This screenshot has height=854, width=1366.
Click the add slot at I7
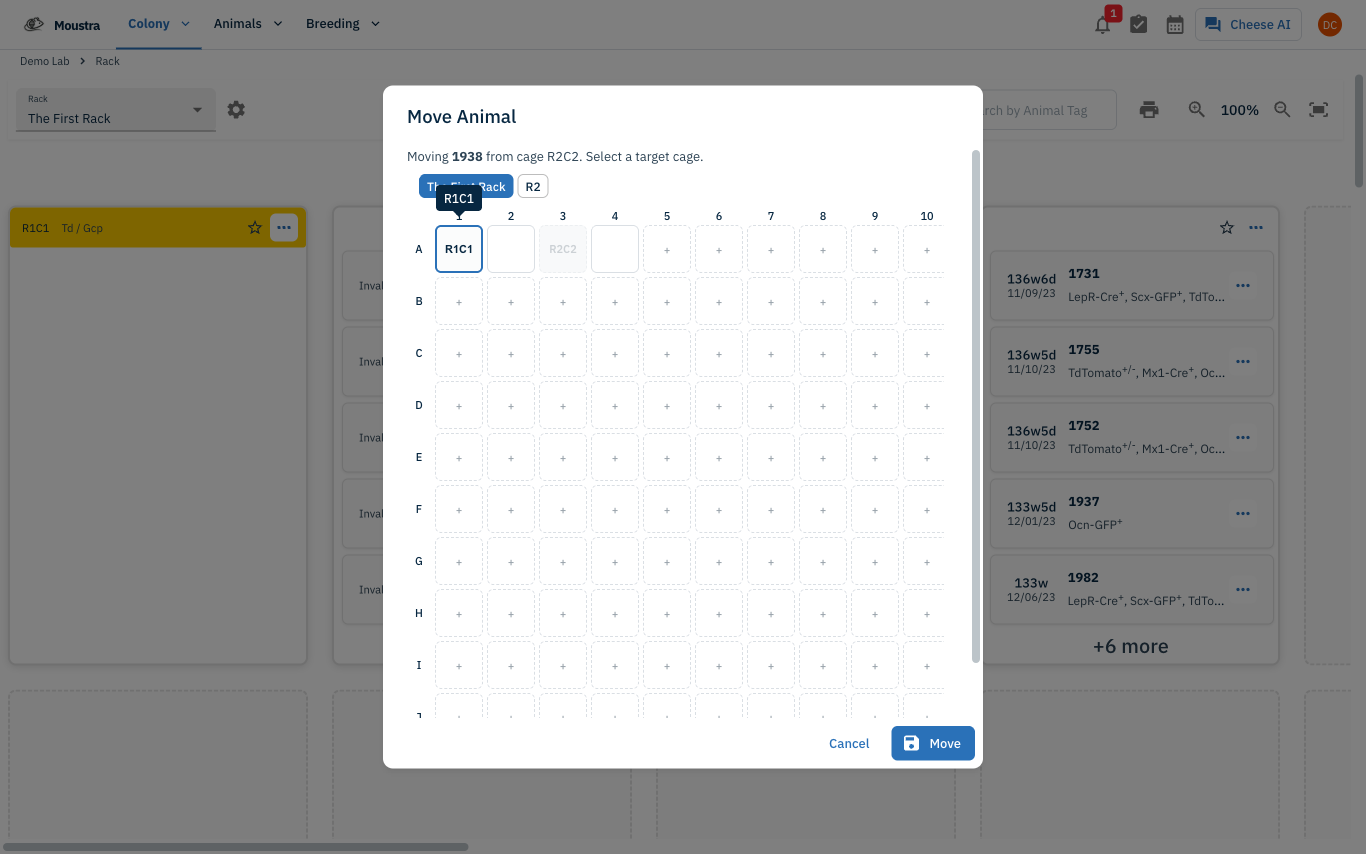click(771, 665)
